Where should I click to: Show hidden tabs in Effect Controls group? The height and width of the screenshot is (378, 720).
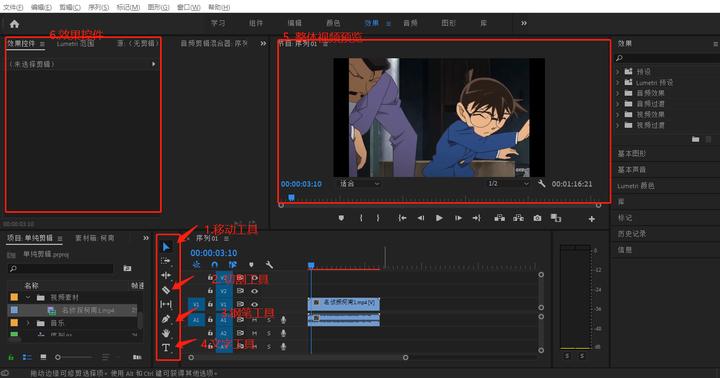point(263,43)
